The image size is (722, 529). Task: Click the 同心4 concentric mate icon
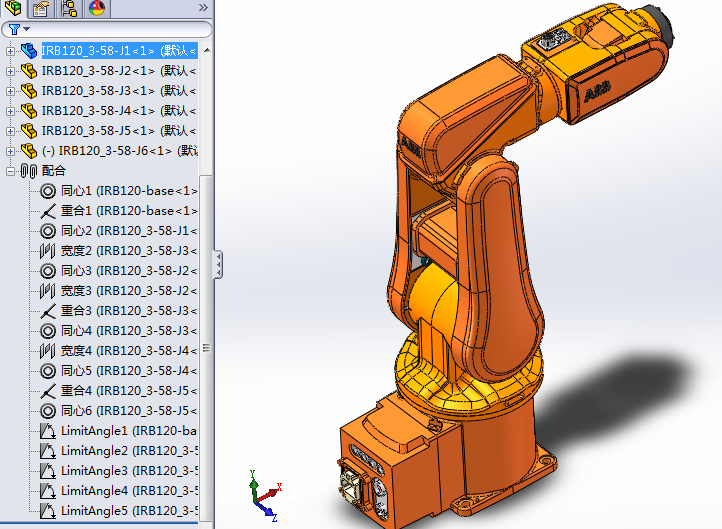coord(48,331)
